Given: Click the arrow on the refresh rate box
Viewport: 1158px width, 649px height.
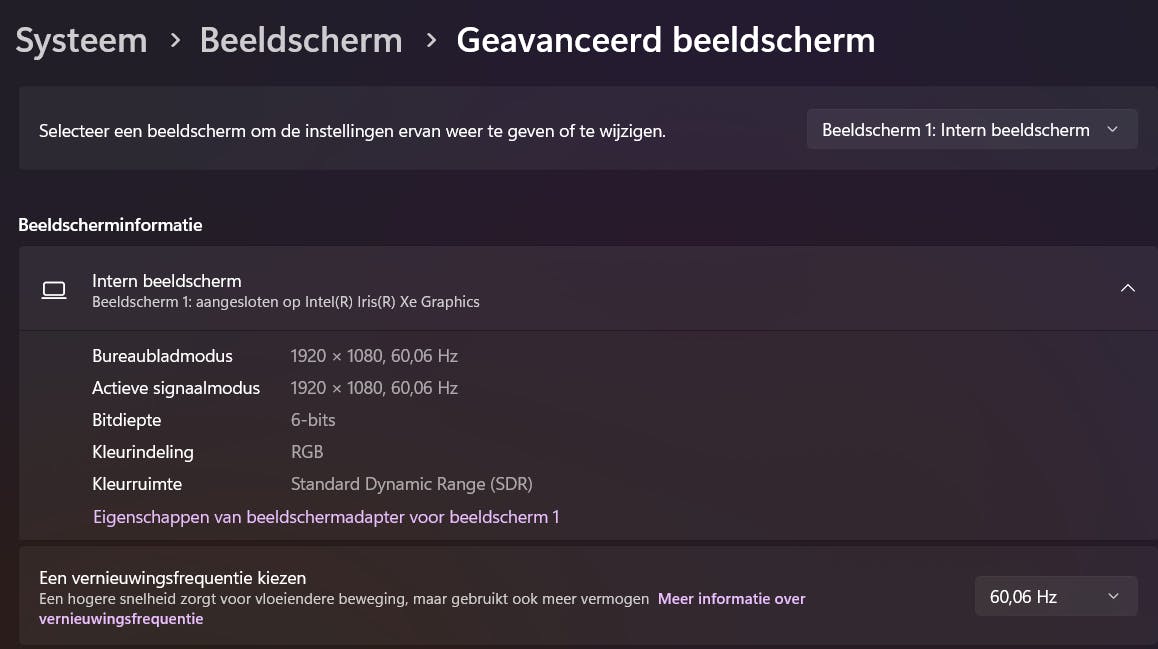Looking at the screenshot, I should point(1113,597).
